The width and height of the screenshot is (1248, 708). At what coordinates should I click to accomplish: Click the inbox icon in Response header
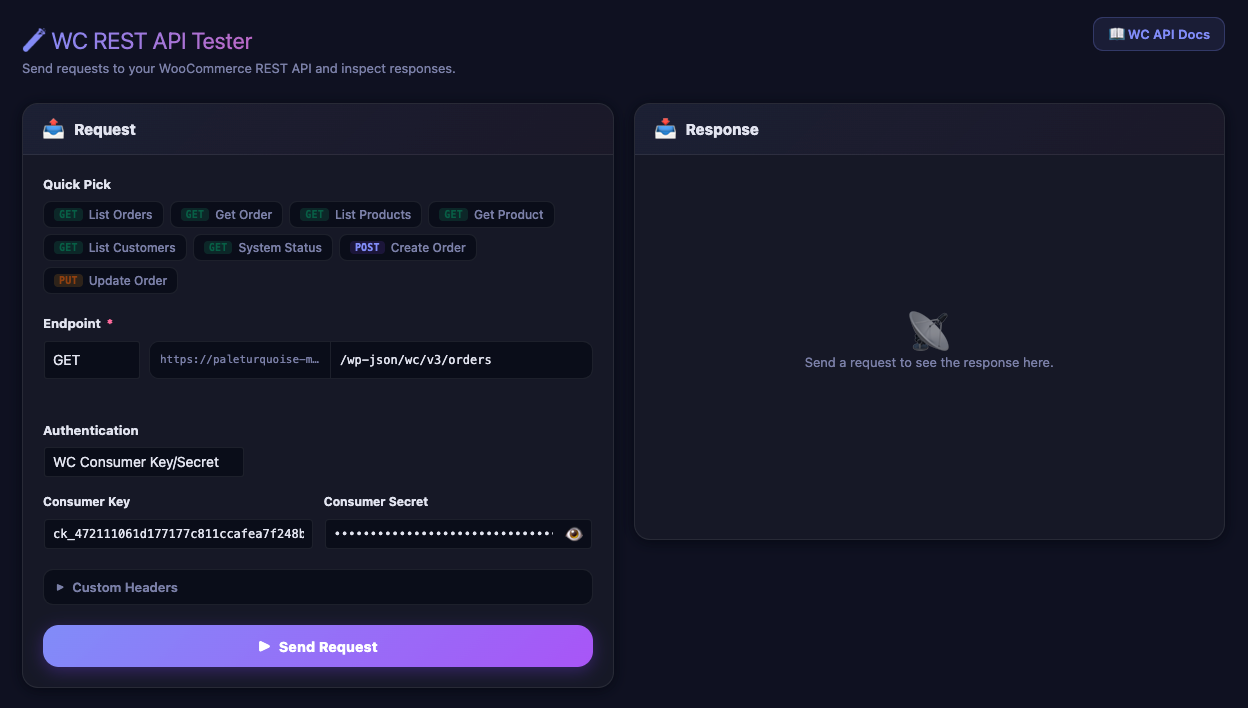(x=665, y=129)
